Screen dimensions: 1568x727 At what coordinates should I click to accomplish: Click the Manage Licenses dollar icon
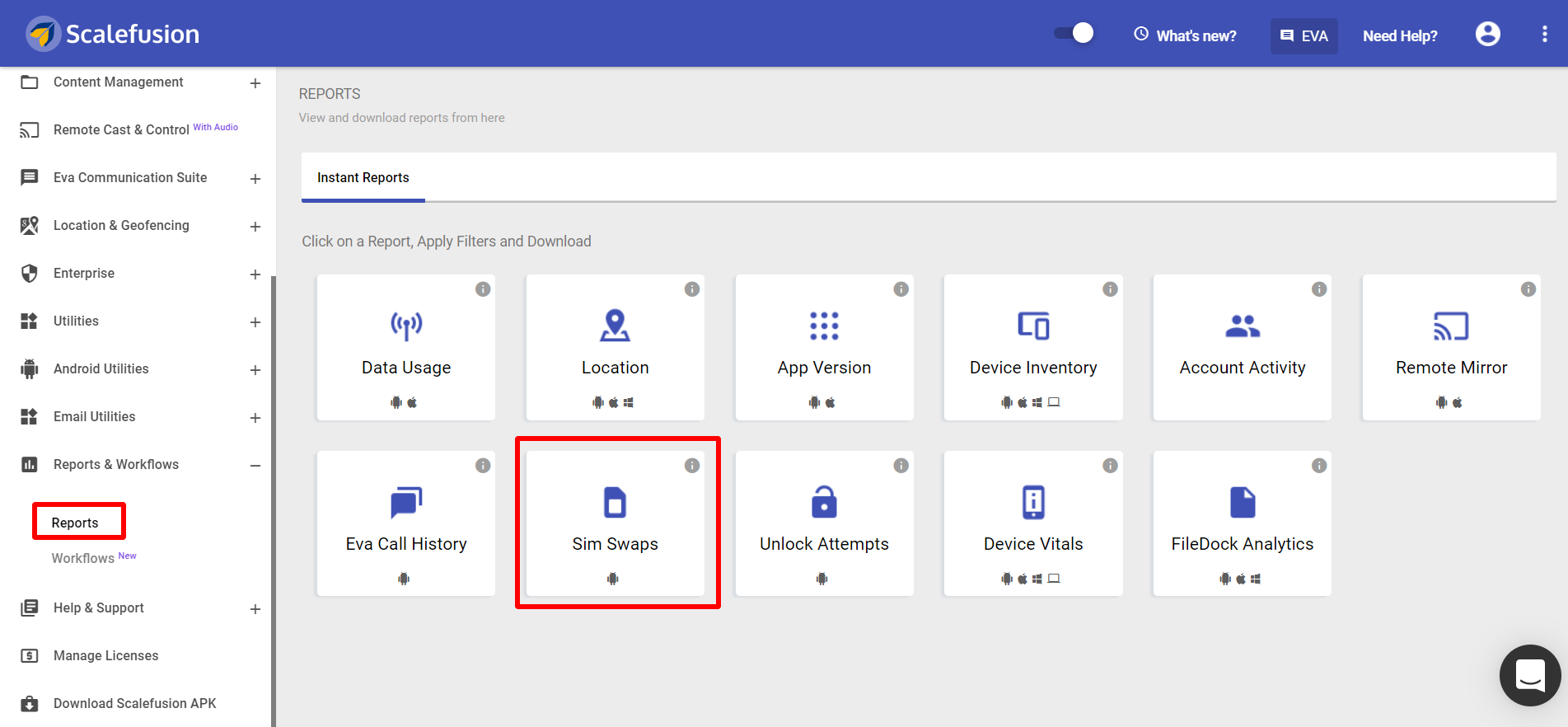30,655
